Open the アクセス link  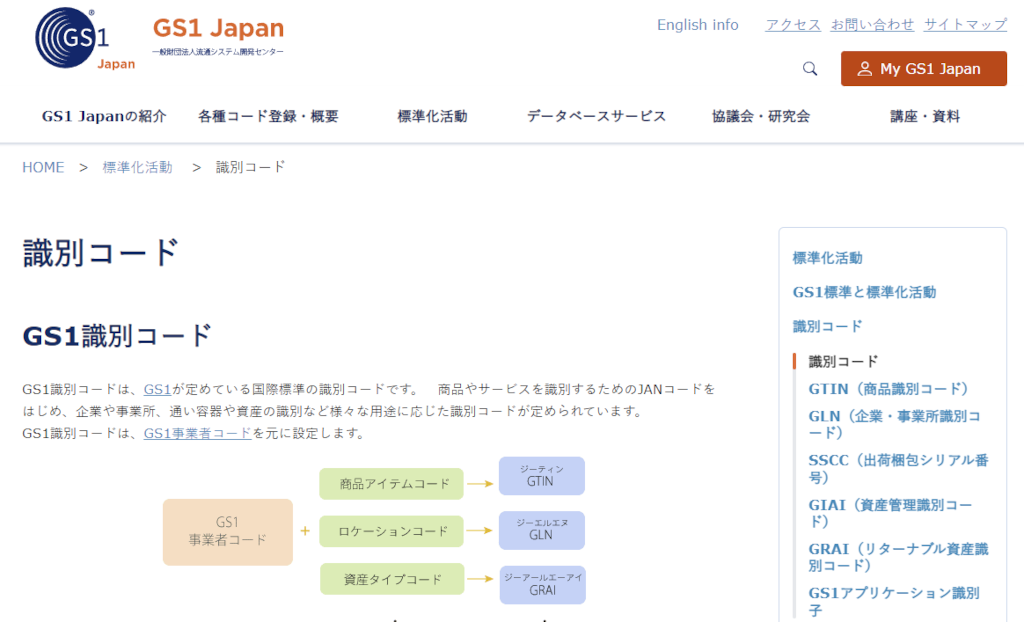point(793,25)
